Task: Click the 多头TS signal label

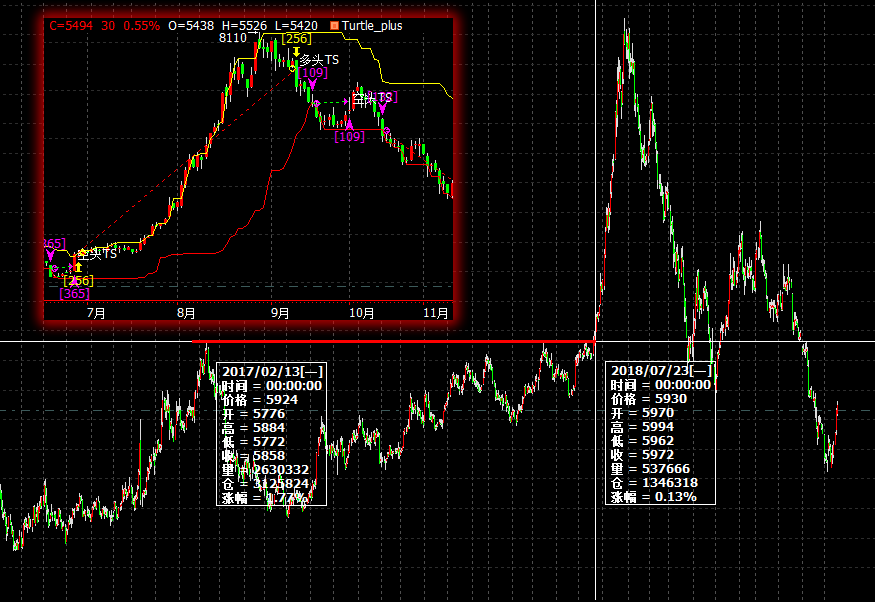Action: click(x=319, y=60)
